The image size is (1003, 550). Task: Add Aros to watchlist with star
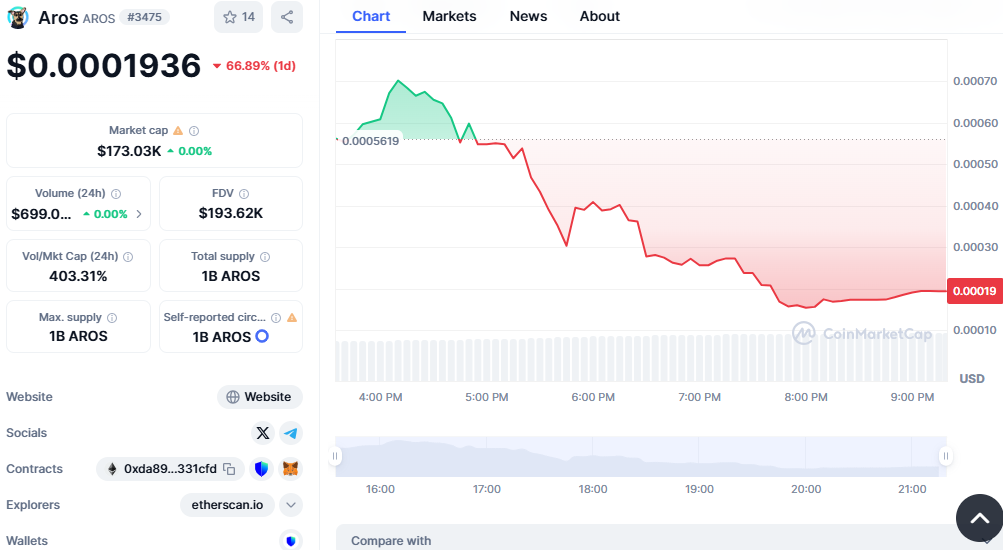pyautogui.click(x=238, y=17)
